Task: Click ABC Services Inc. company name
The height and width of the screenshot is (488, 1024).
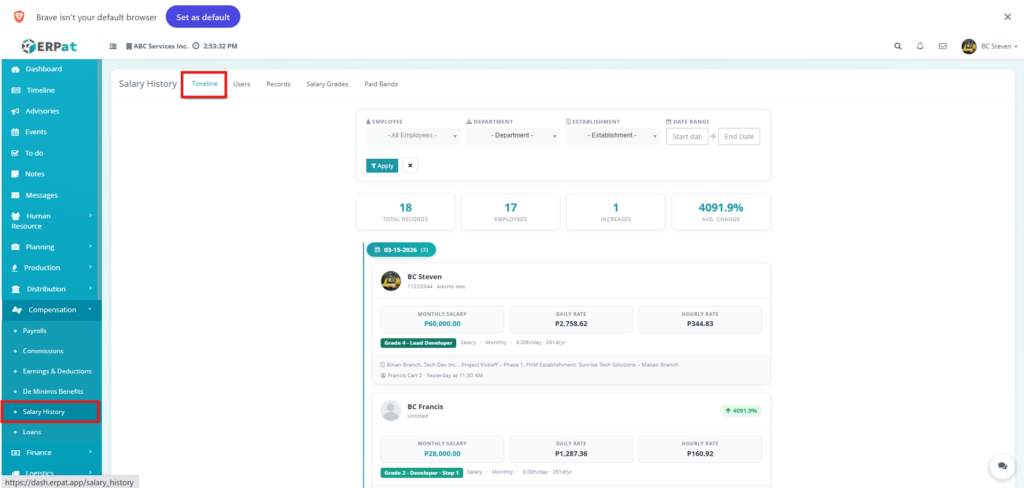Action: [161, 46]
